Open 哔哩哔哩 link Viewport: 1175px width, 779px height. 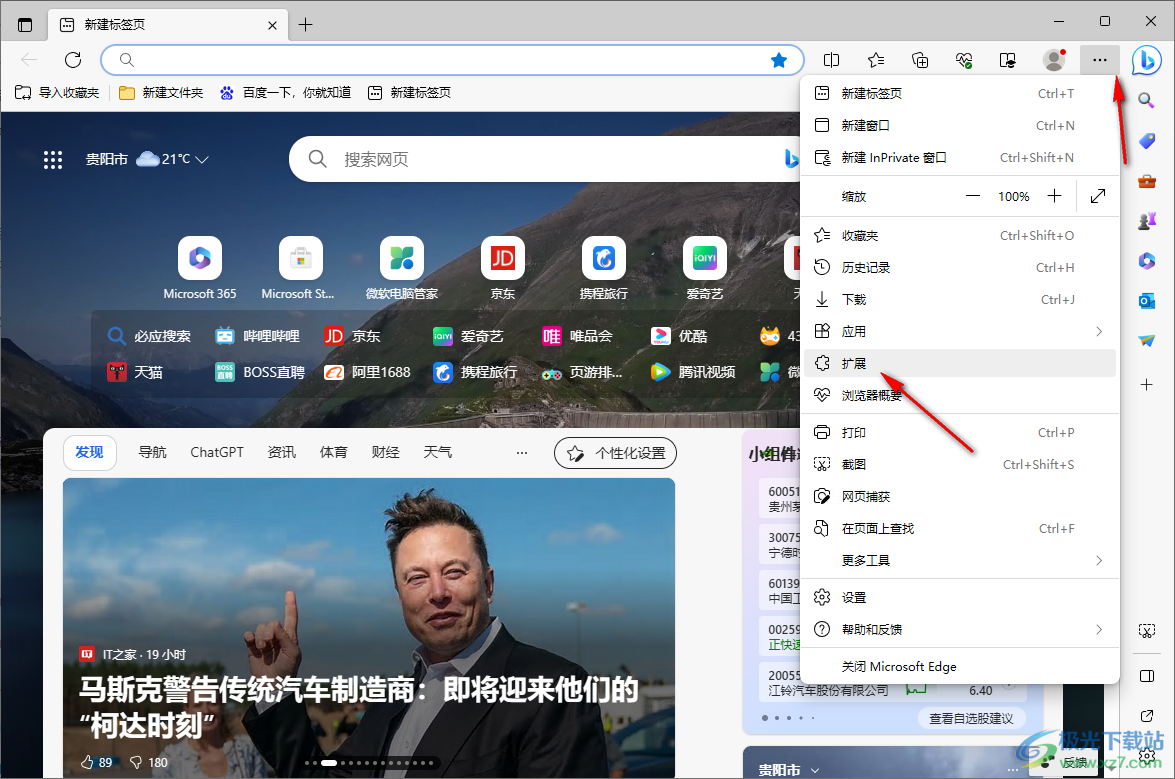coord(257,336)
